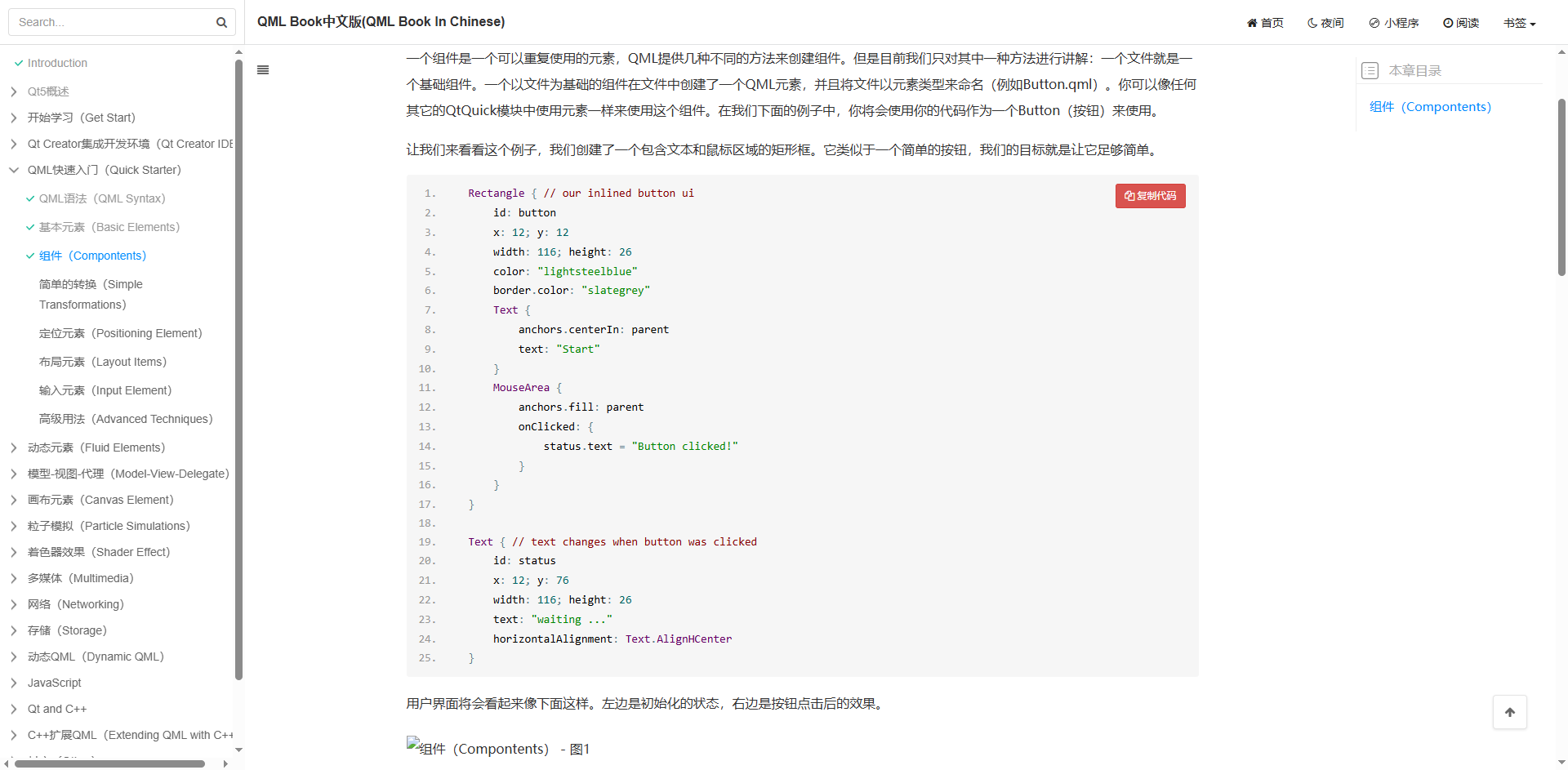Click the 小程序 mini-program icon
The height and width of the screenshot is (770, 1568).
pyautogui.click(x=1374, y=23)
